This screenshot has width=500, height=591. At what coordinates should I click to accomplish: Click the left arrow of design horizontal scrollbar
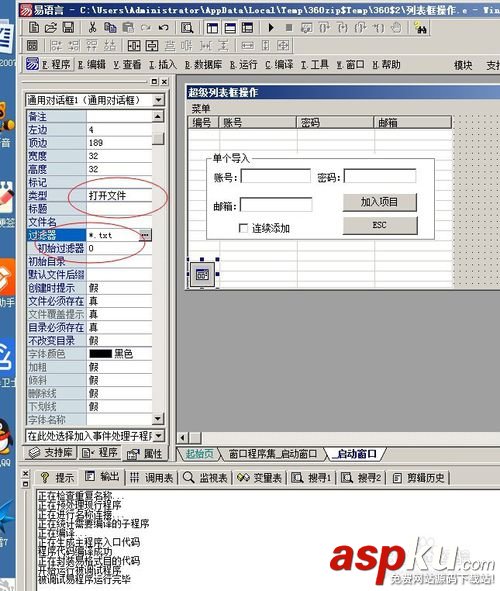tap(183, 437)
